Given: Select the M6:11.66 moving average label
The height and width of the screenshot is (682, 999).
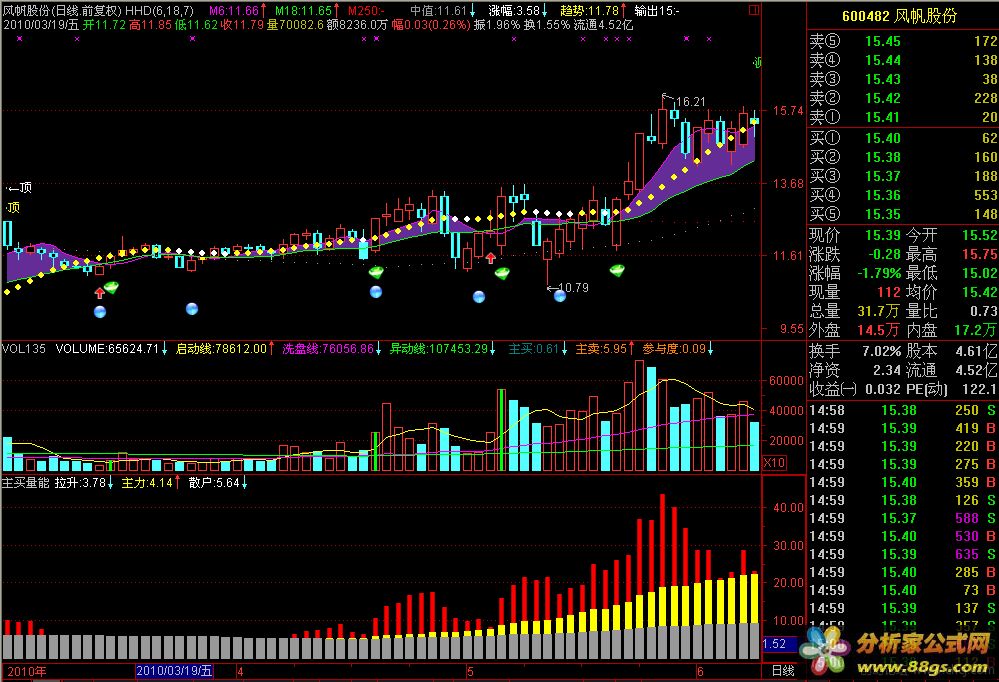Looking at the screenshot, I should tap(238, 10).
